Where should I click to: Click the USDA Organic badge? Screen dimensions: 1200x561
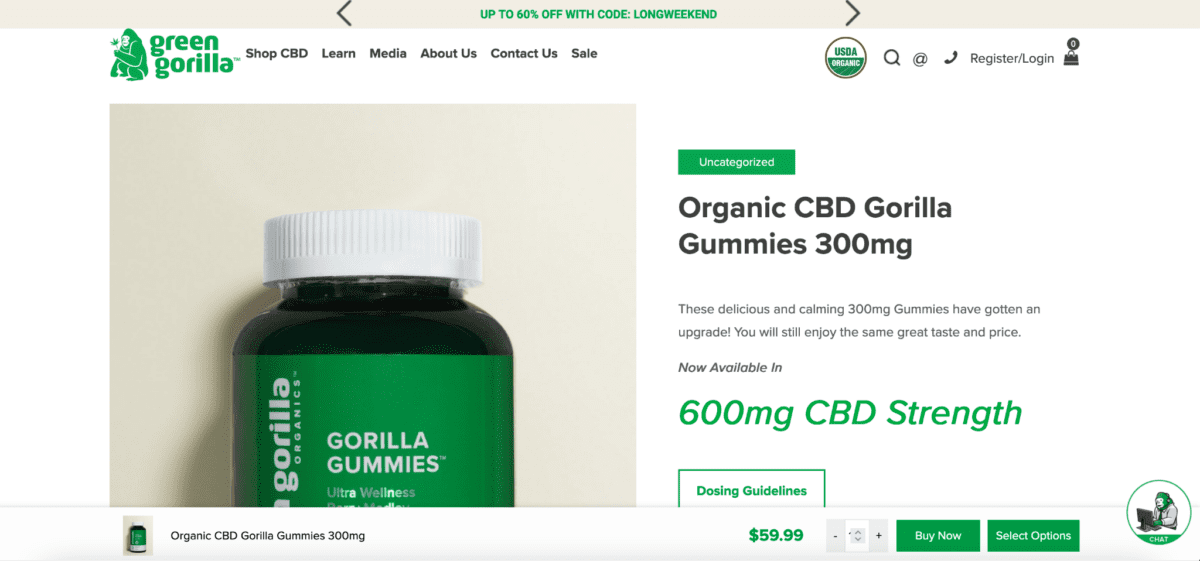point(846,58)
